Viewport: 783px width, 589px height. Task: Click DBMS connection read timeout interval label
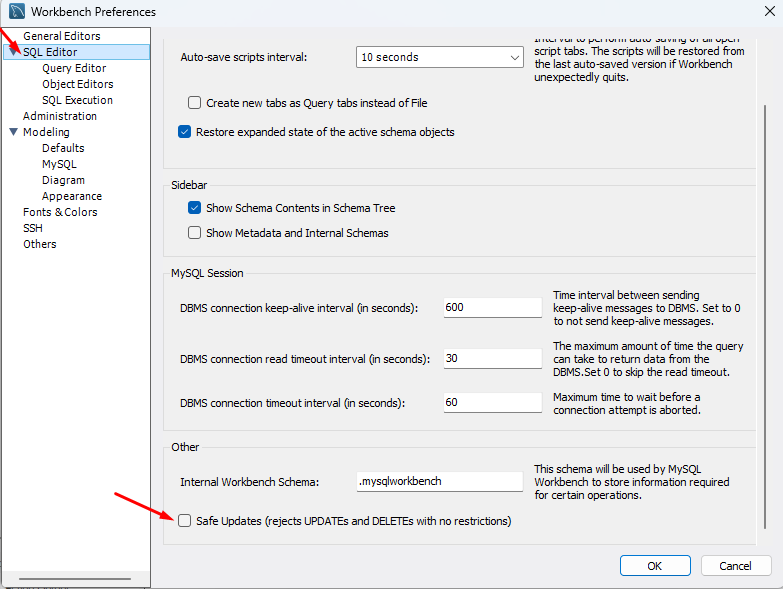click(305, 359)
